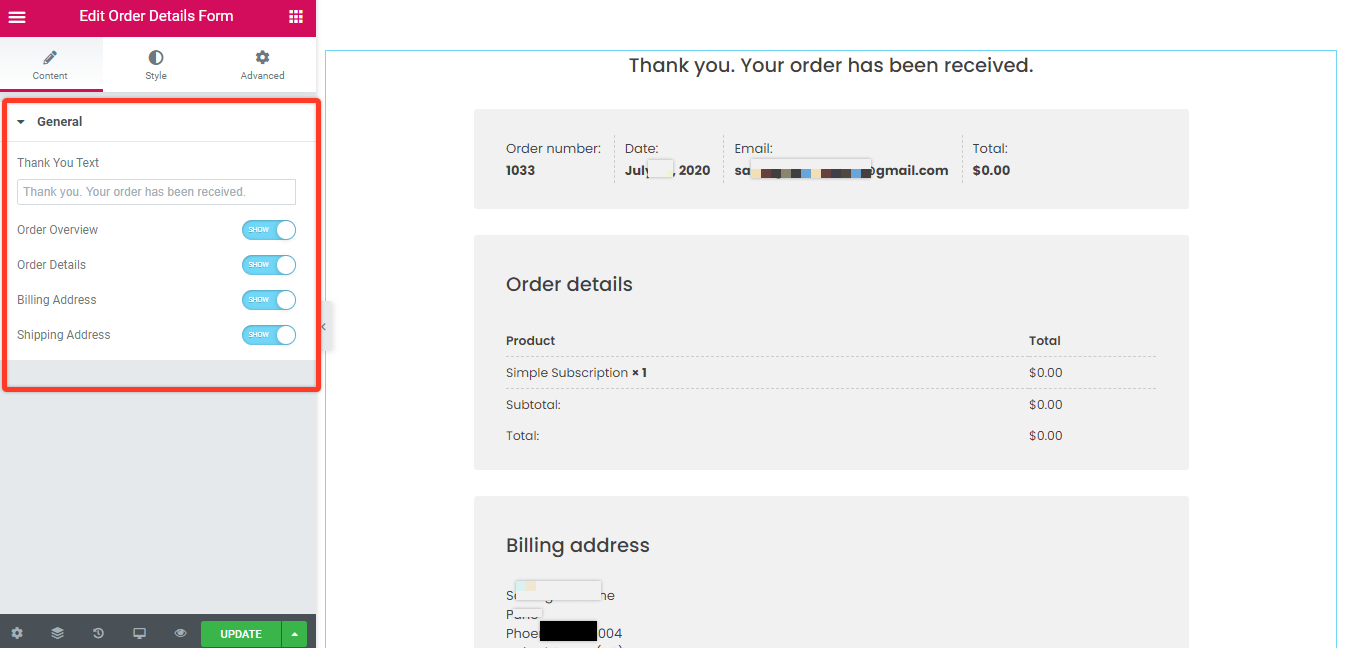This screenshot has height=648, width=1346.
Task: Select the Content tab
Action: pyautogui.click(x=50, y=65)
